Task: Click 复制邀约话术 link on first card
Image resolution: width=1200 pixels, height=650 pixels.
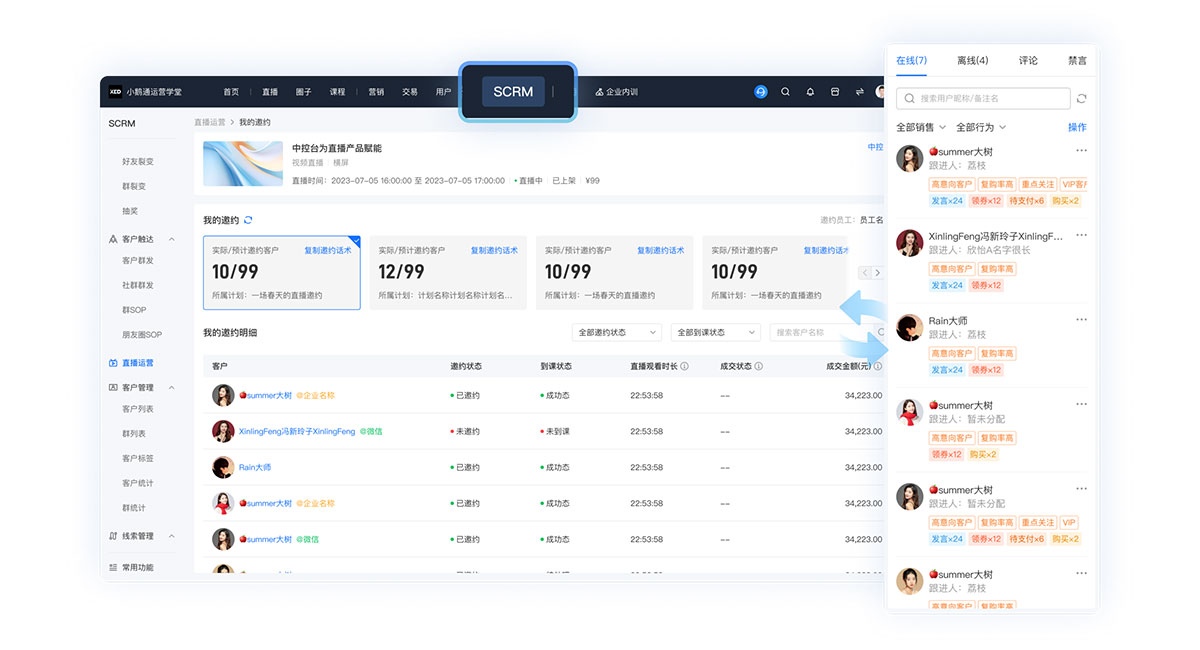Action: pos(327,250)
